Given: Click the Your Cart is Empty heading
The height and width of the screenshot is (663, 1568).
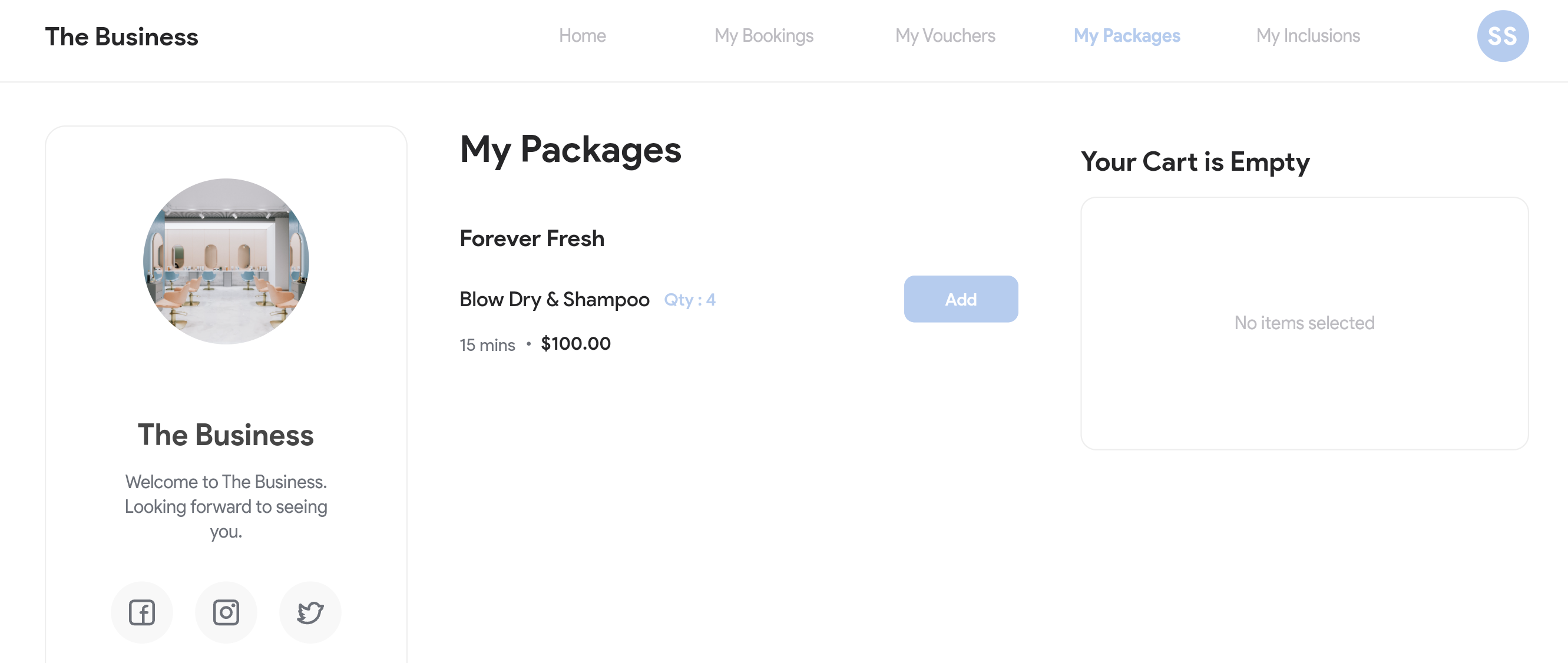Looking at the screenshot, I should point(1195,162).
